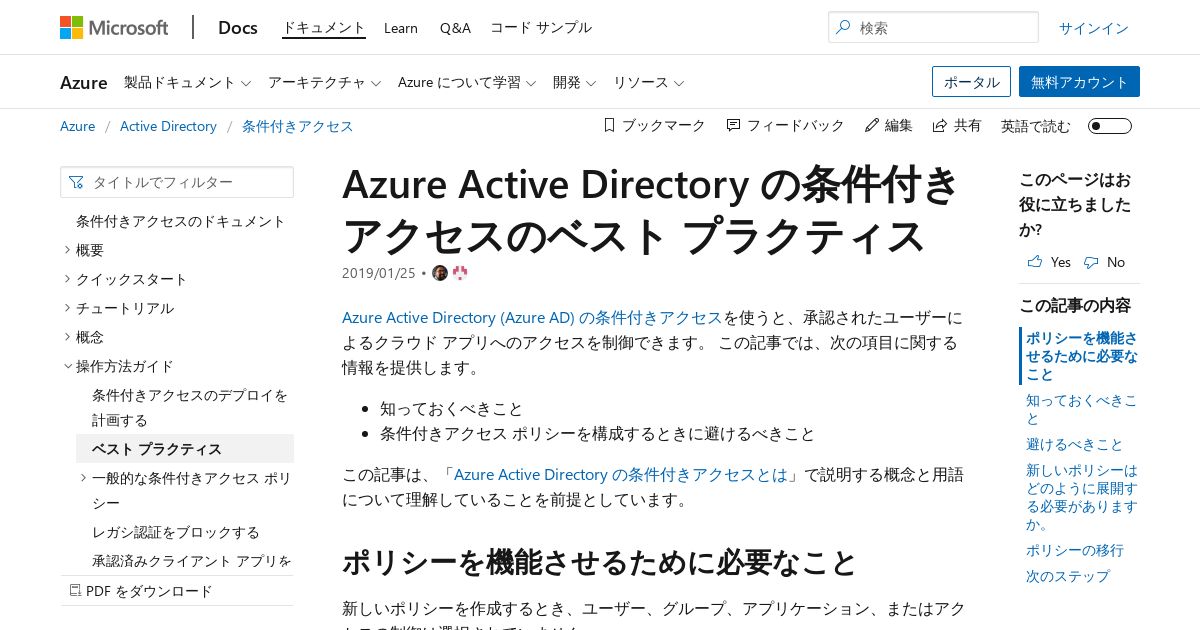Select the Q&A tab

[455, 28]
